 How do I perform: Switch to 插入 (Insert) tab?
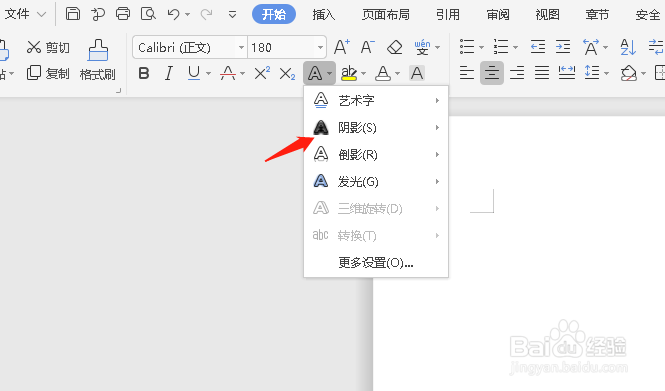click(324, 14)
